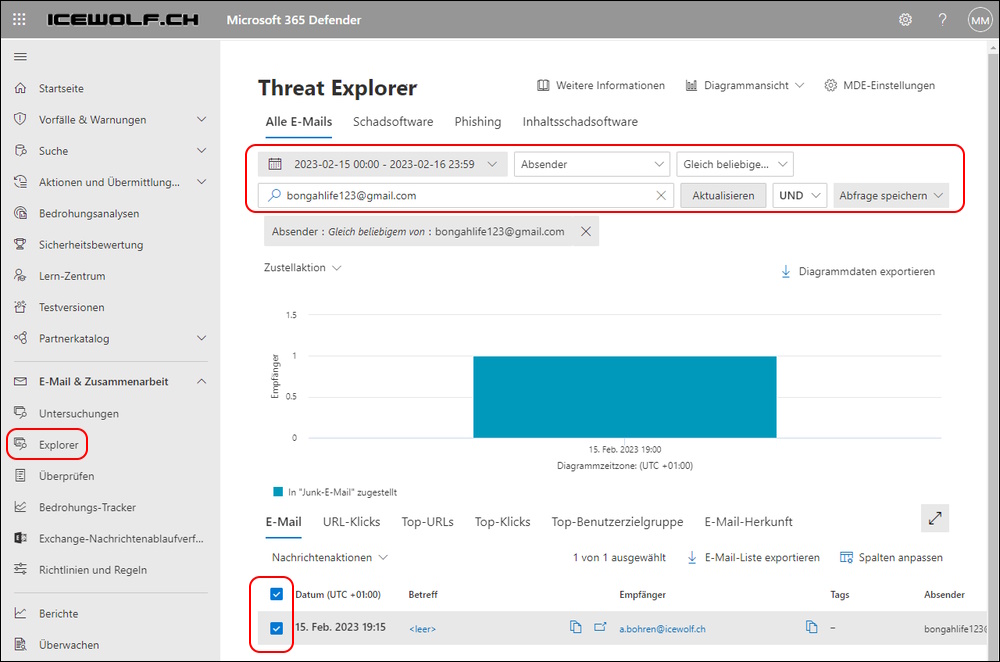Open Untersuchungen in sidebar
This screenshot has width=1000, height=662.
pos(78,414)
